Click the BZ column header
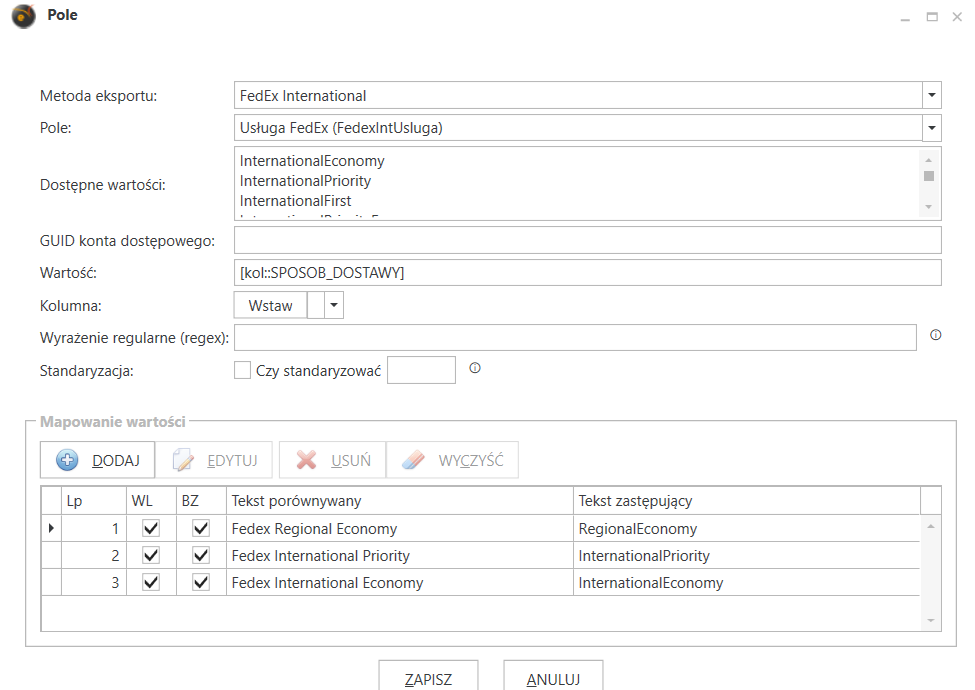 coord(201,501)
